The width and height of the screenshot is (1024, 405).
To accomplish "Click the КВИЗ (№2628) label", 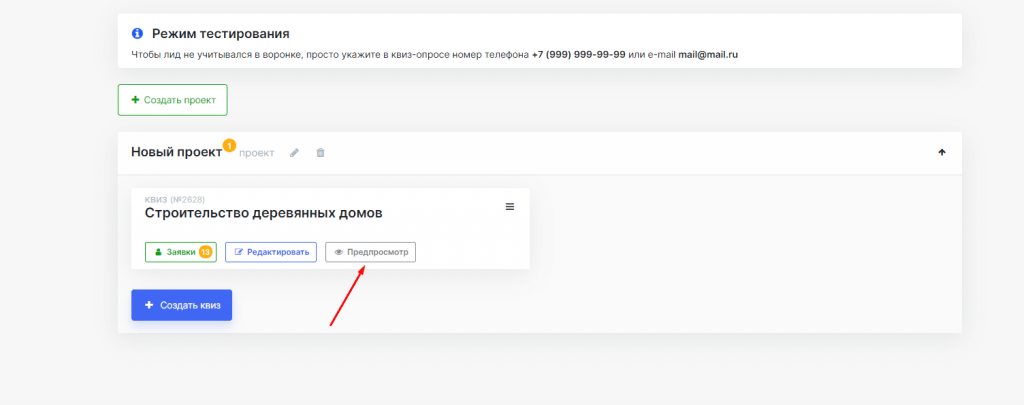I will click(x=175, y=199).
